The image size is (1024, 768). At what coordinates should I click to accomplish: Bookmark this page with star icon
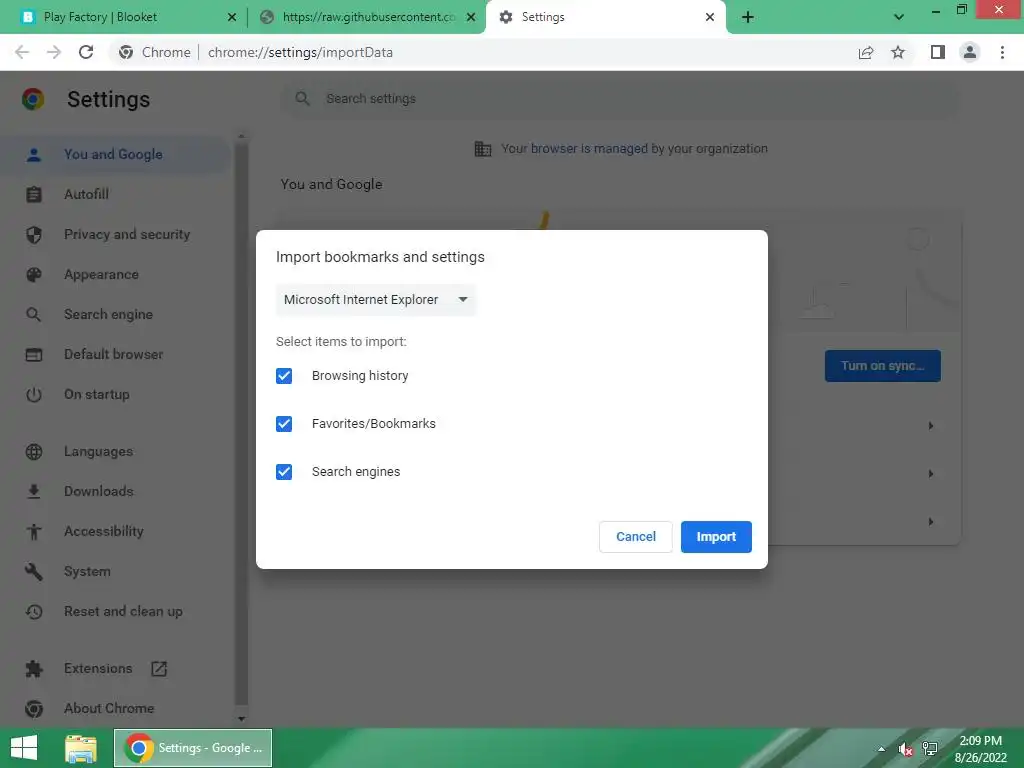898,52
